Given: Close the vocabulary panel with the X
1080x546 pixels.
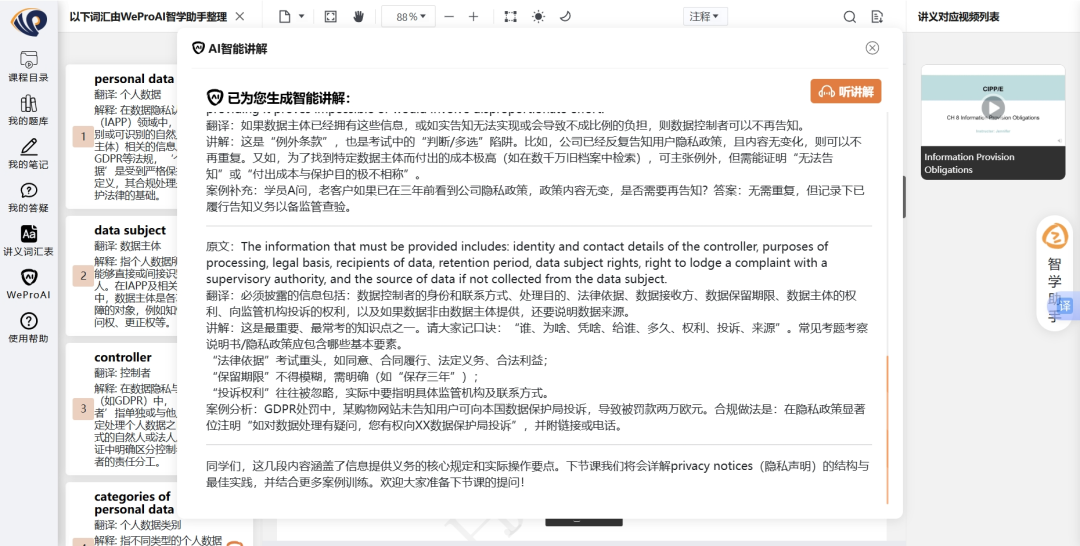Looking at the screenshot, I should pos(240,16).
